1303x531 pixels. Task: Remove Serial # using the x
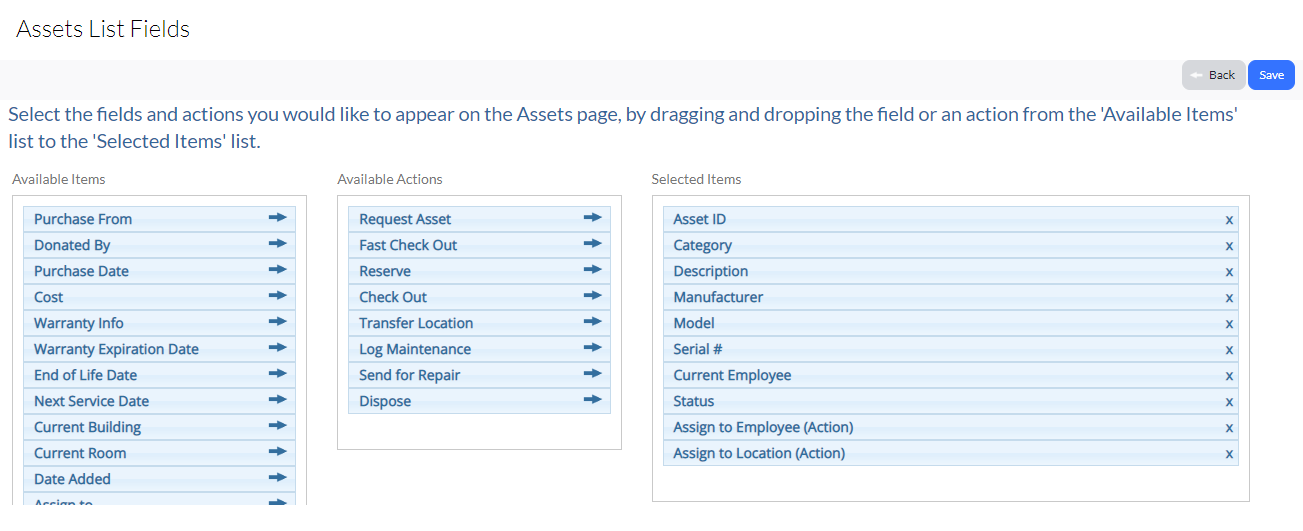pyautogui.click(x=1229, y=350)
